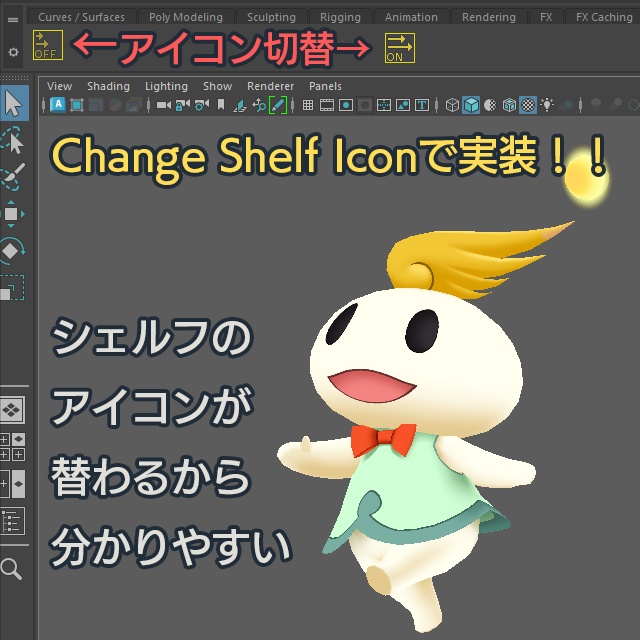Click the teal framed-square icon in panel toolbar
The image size is (640, 640).
tap(77, 105)
